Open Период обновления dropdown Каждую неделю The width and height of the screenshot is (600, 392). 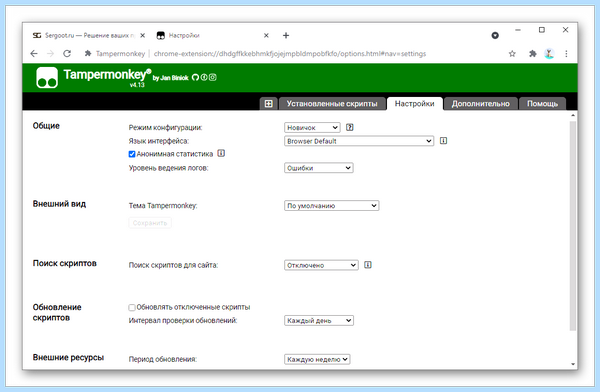[317, 359]
